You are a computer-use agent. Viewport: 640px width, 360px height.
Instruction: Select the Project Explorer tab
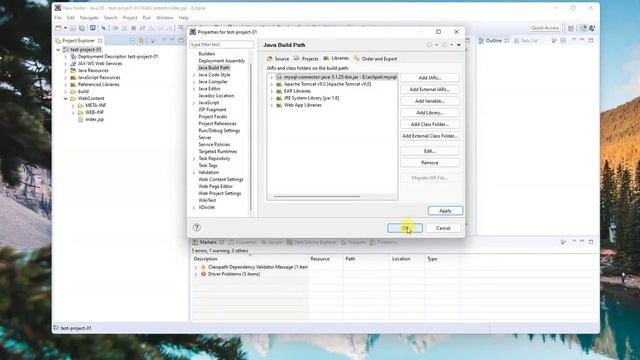[x=78, y=41]
